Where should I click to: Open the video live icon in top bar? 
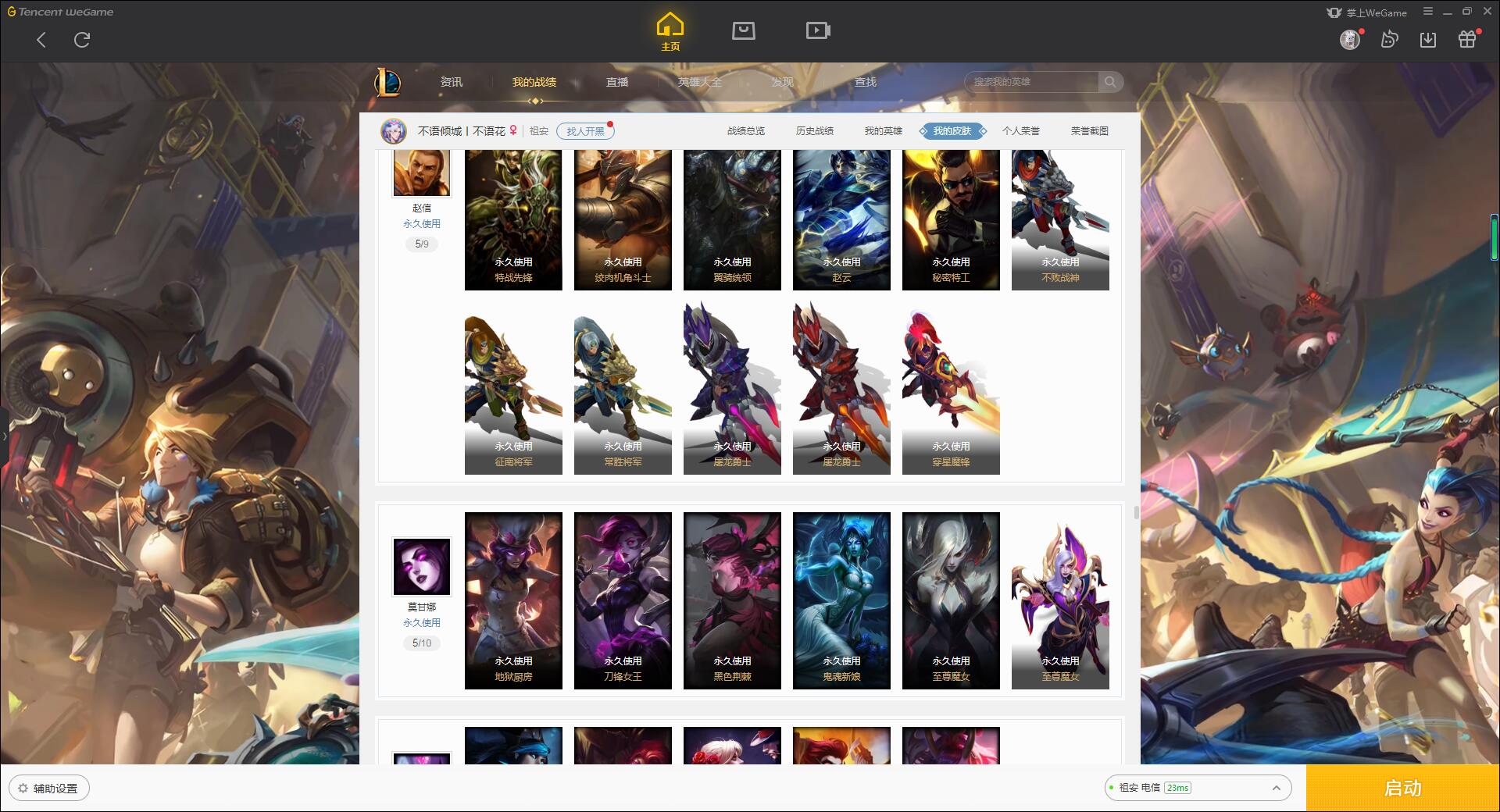(x=818, y=30)
